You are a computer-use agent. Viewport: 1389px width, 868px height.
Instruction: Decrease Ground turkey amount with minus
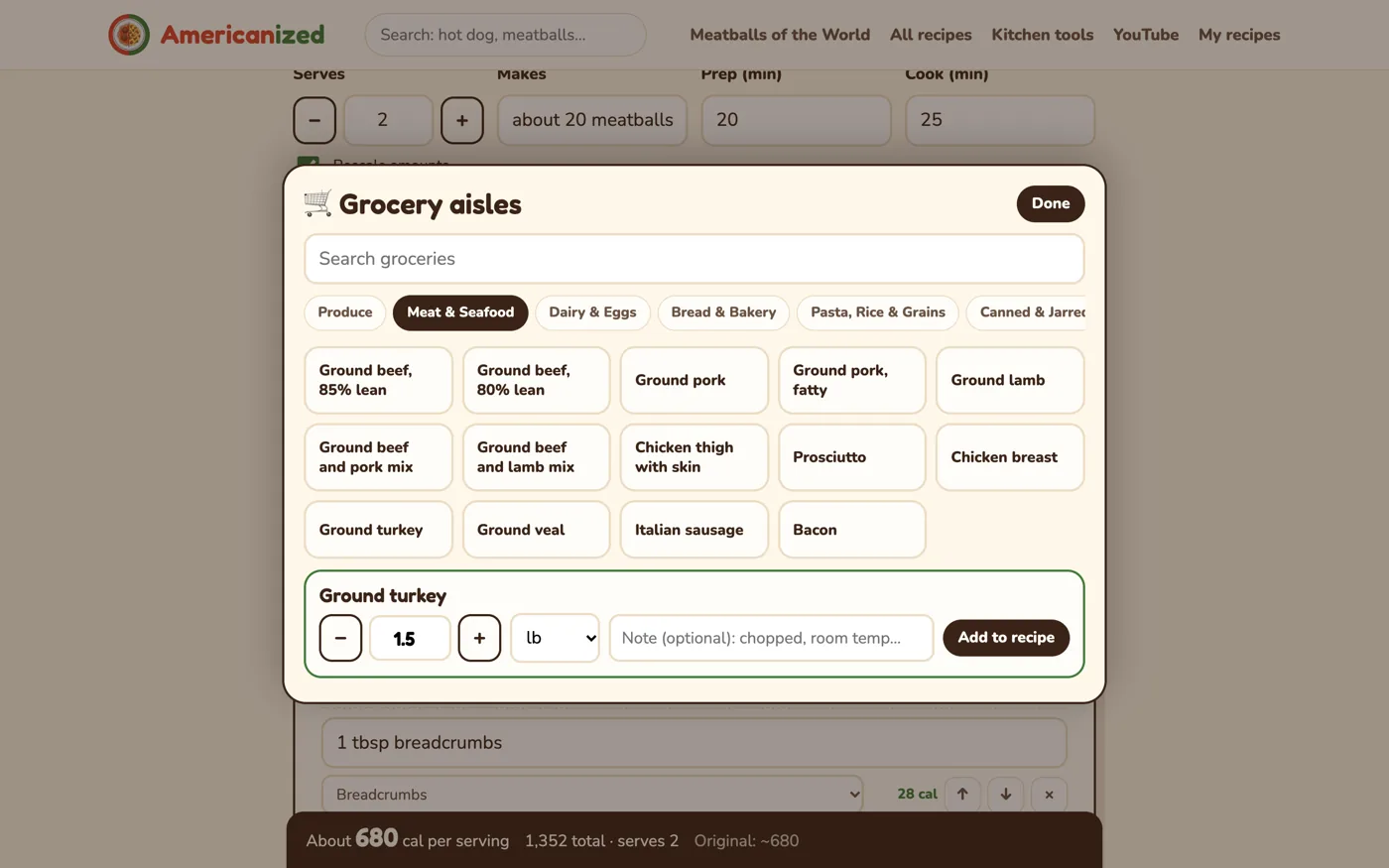click(340, 638)
